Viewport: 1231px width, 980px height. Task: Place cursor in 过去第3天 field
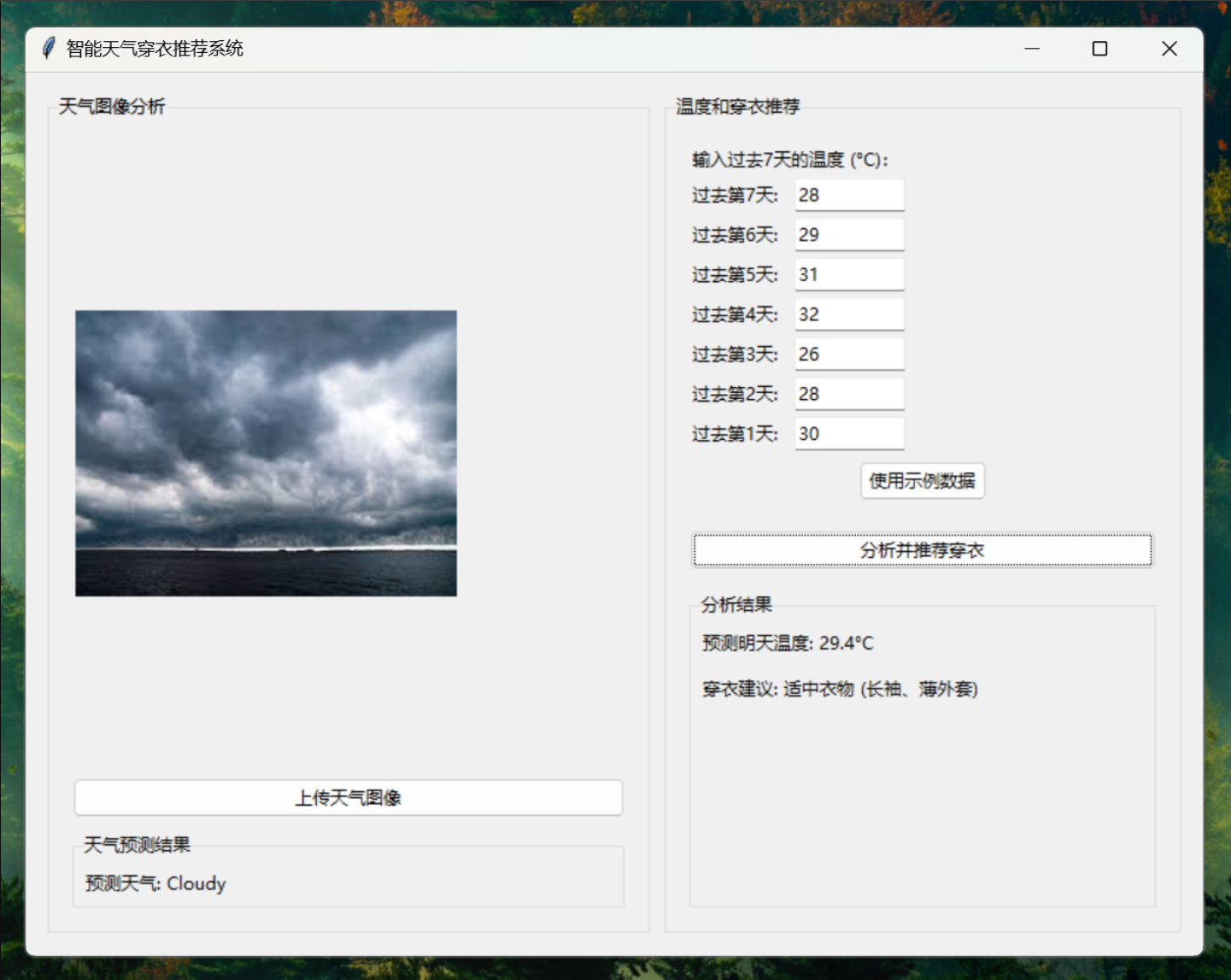tap(848, 354)
